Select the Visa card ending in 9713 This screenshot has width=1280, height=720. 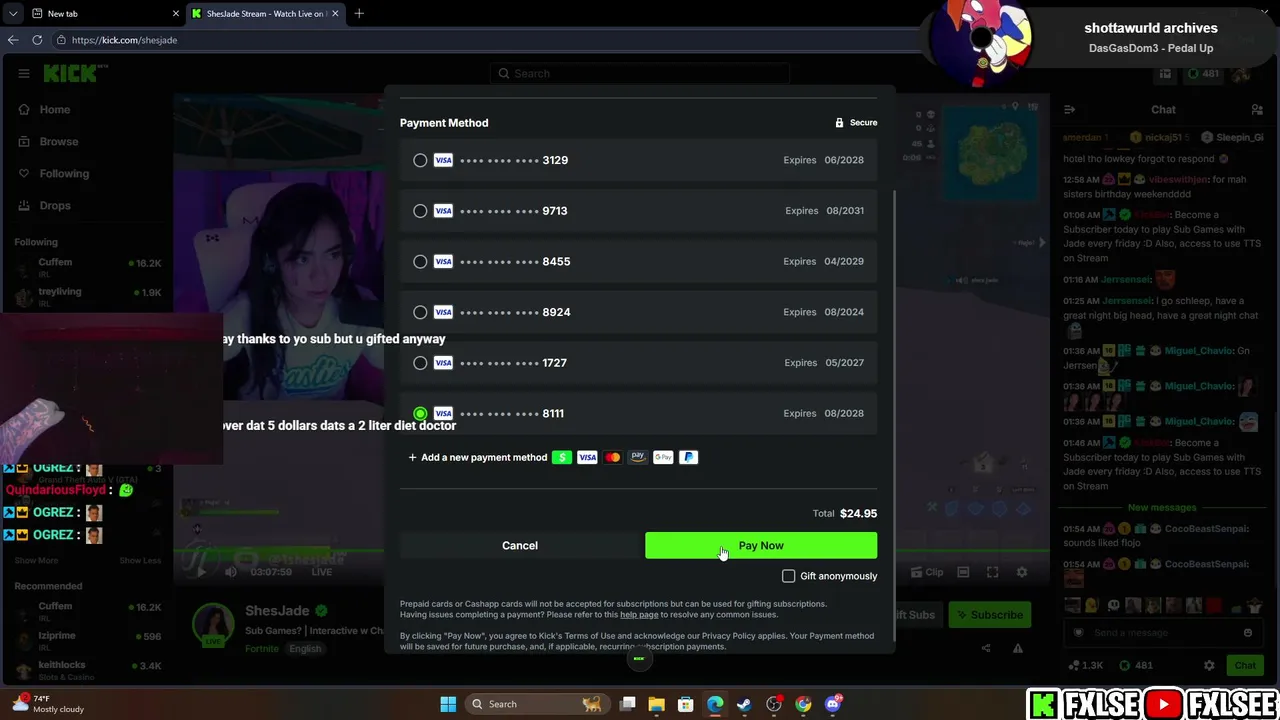coord(638,211)
